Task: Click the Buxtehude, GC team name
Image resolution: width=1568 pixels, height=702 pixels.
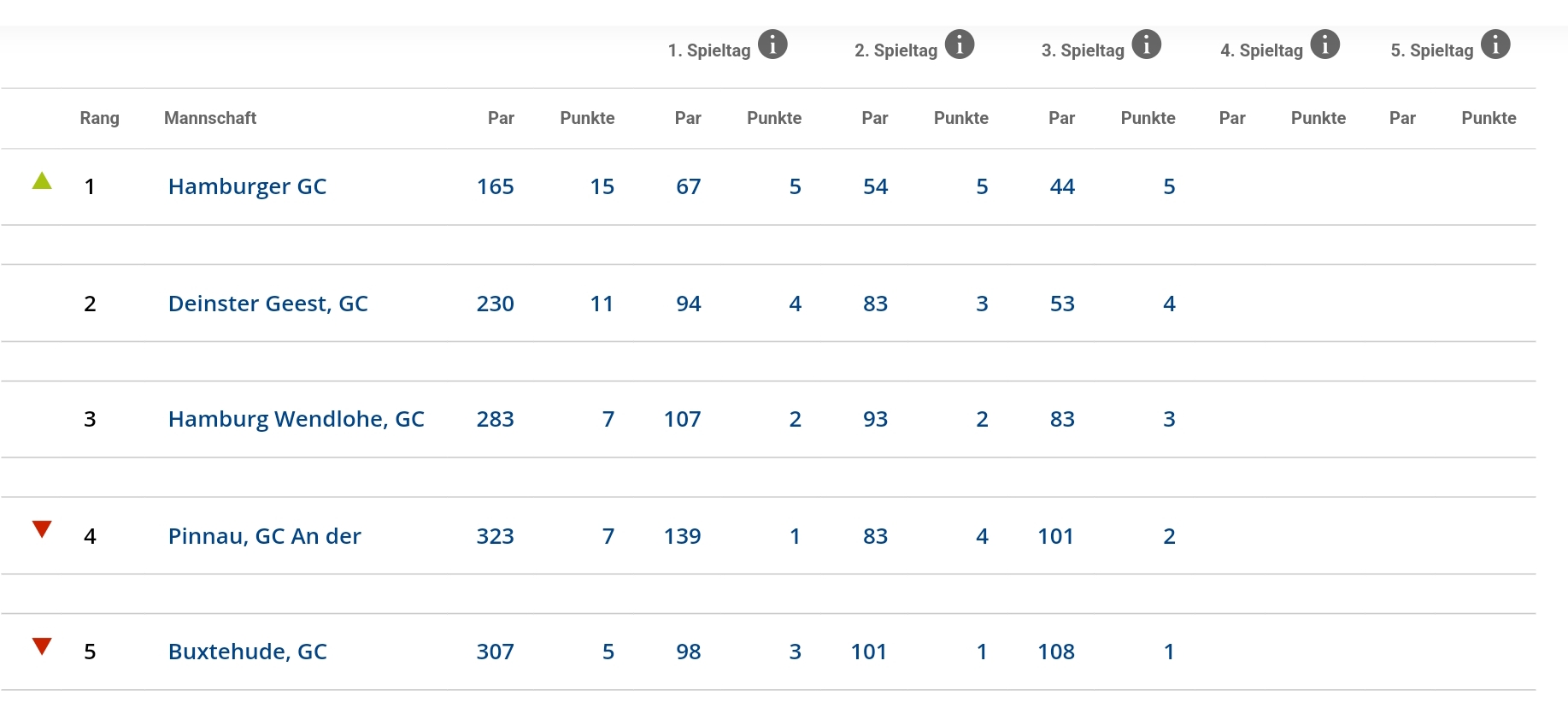Action: (247, 652)
